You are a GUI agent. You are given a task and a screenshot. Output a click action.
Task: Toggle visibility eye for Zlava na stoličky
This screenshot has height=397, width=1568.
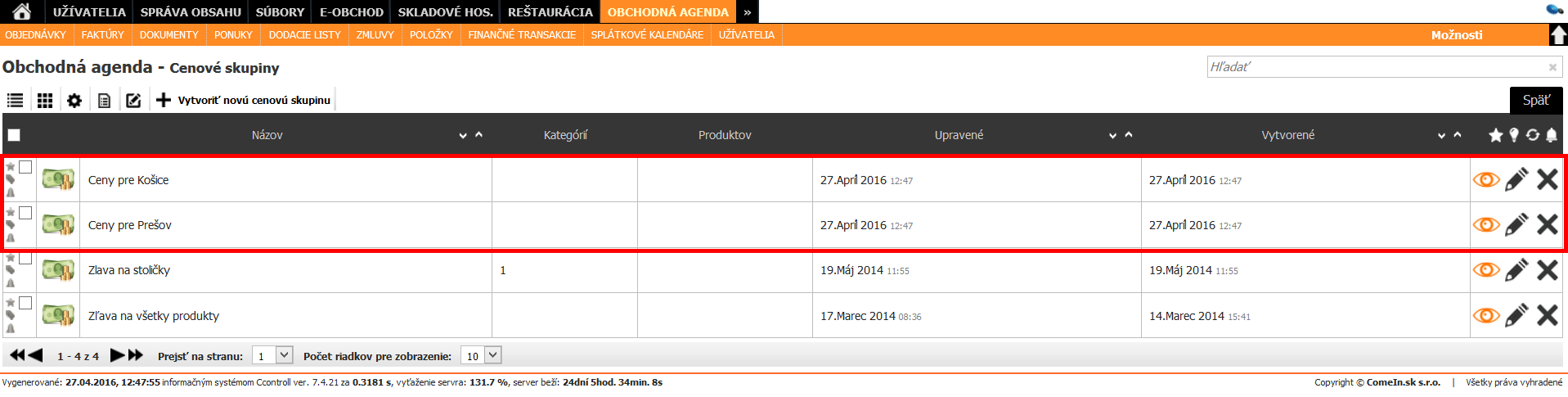tap(1485, 270)
